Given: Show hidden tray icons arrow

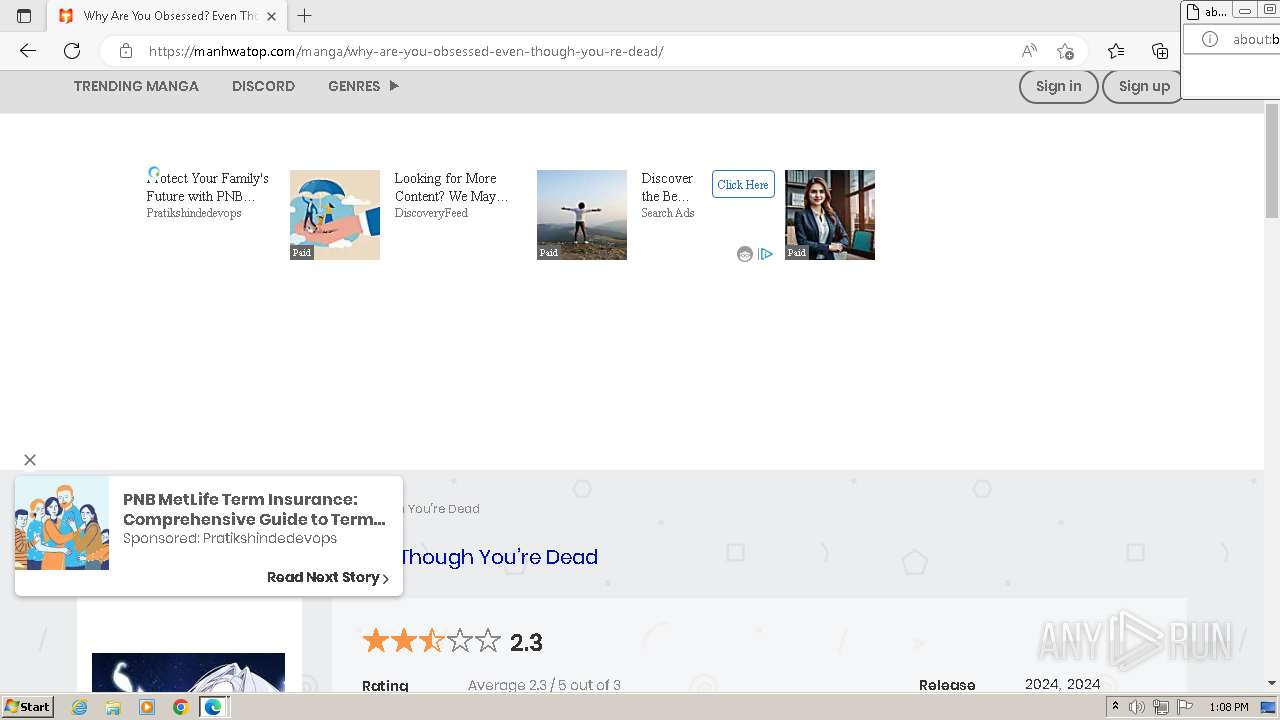Looking at the screenshot, I should pos(1115,707).
